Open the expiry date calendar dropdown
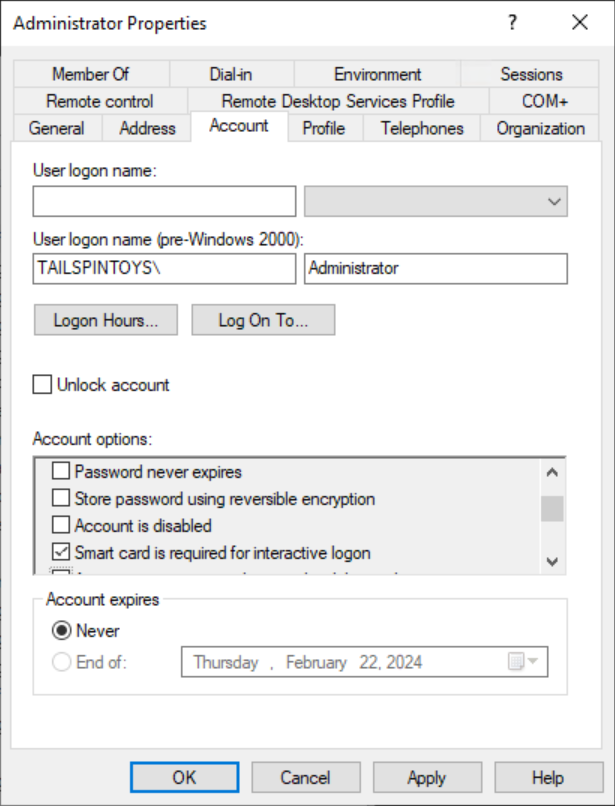Viewport: 615px width, 806px height. click(x=523, y=662)
